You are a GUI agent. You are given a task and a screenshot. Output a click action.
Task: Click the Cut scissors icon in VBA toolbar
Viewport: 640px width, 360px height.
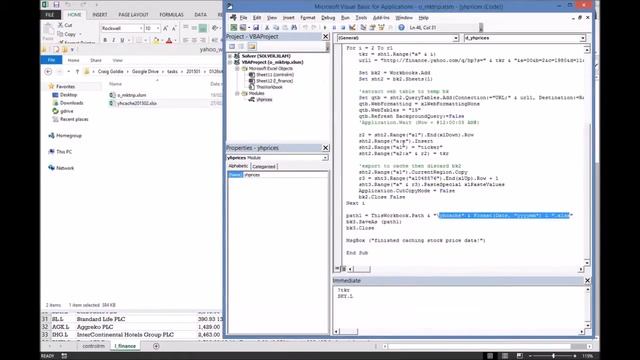(267, 27)
